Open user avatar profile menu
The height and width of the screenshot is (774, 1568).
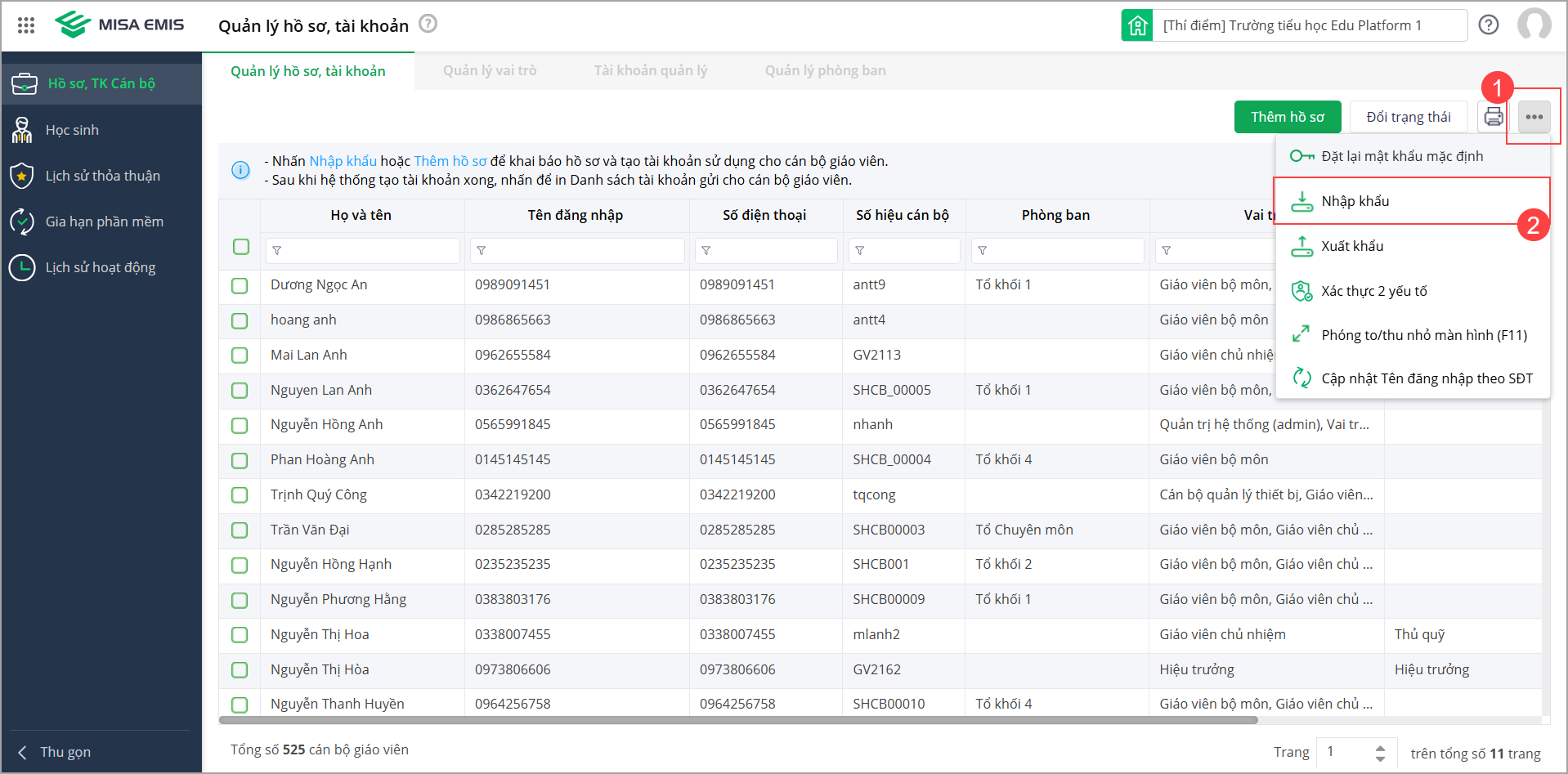pos(1534,25)
